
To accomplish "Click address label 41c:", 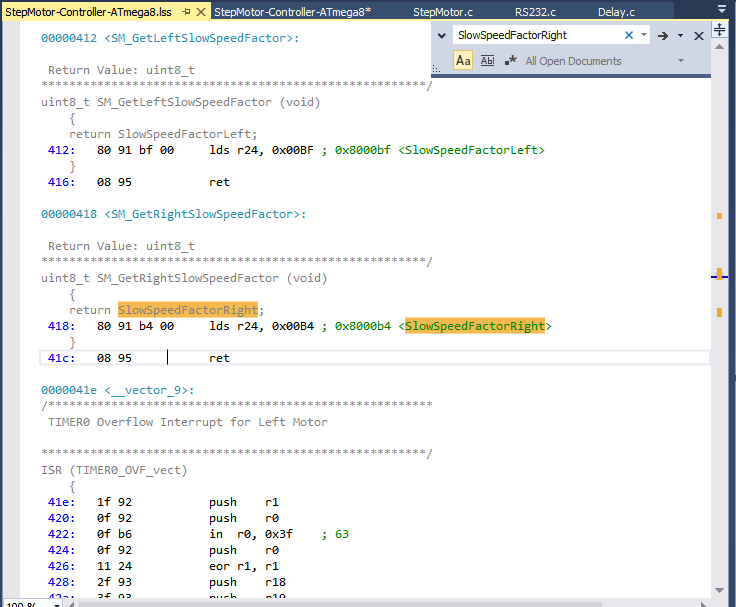I will [x=61, y=358].
